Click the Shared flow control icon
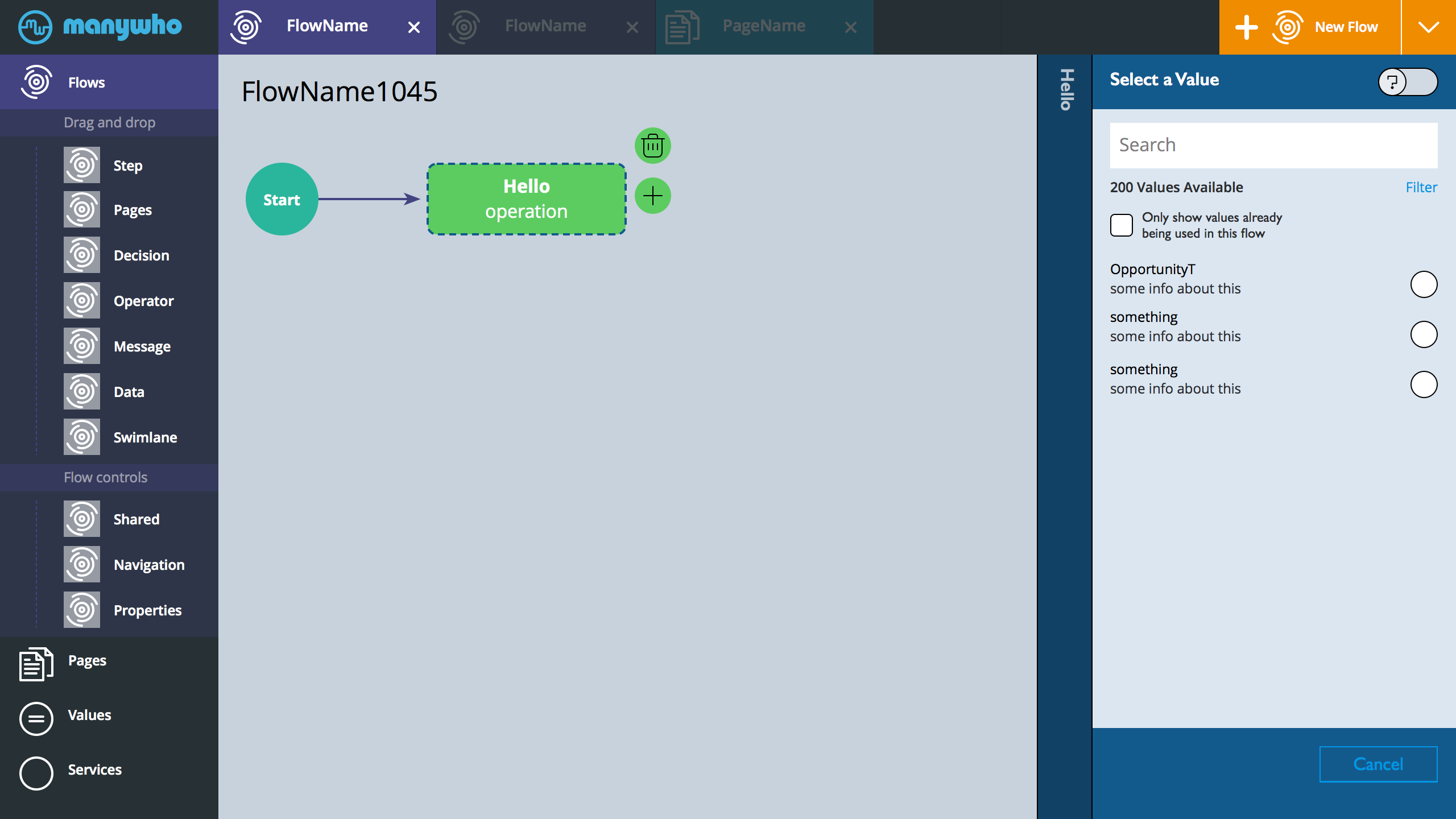The height and width of the screenshot is (819, 1456). point(82,519)
